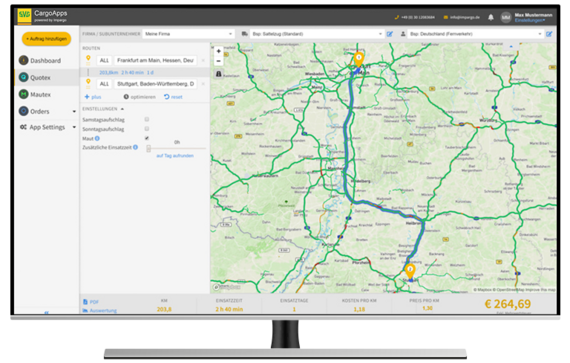
Task: Click the map lock icon button
Action: click(218, 74)
